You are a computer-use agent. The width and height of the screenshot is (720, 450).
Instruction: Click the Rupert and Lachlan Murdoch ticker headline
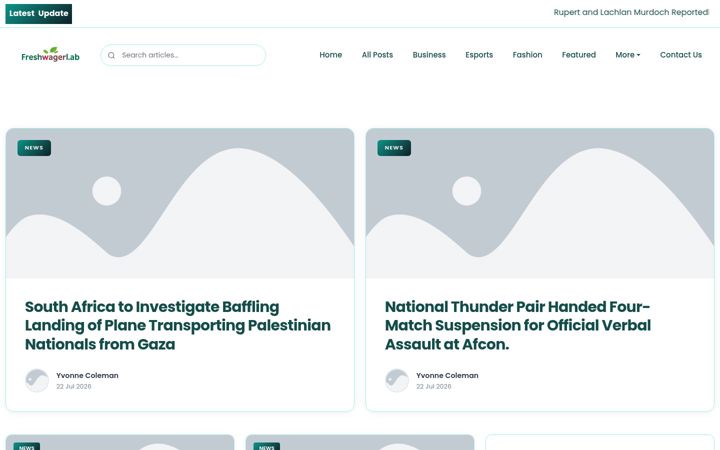point(631,12)
